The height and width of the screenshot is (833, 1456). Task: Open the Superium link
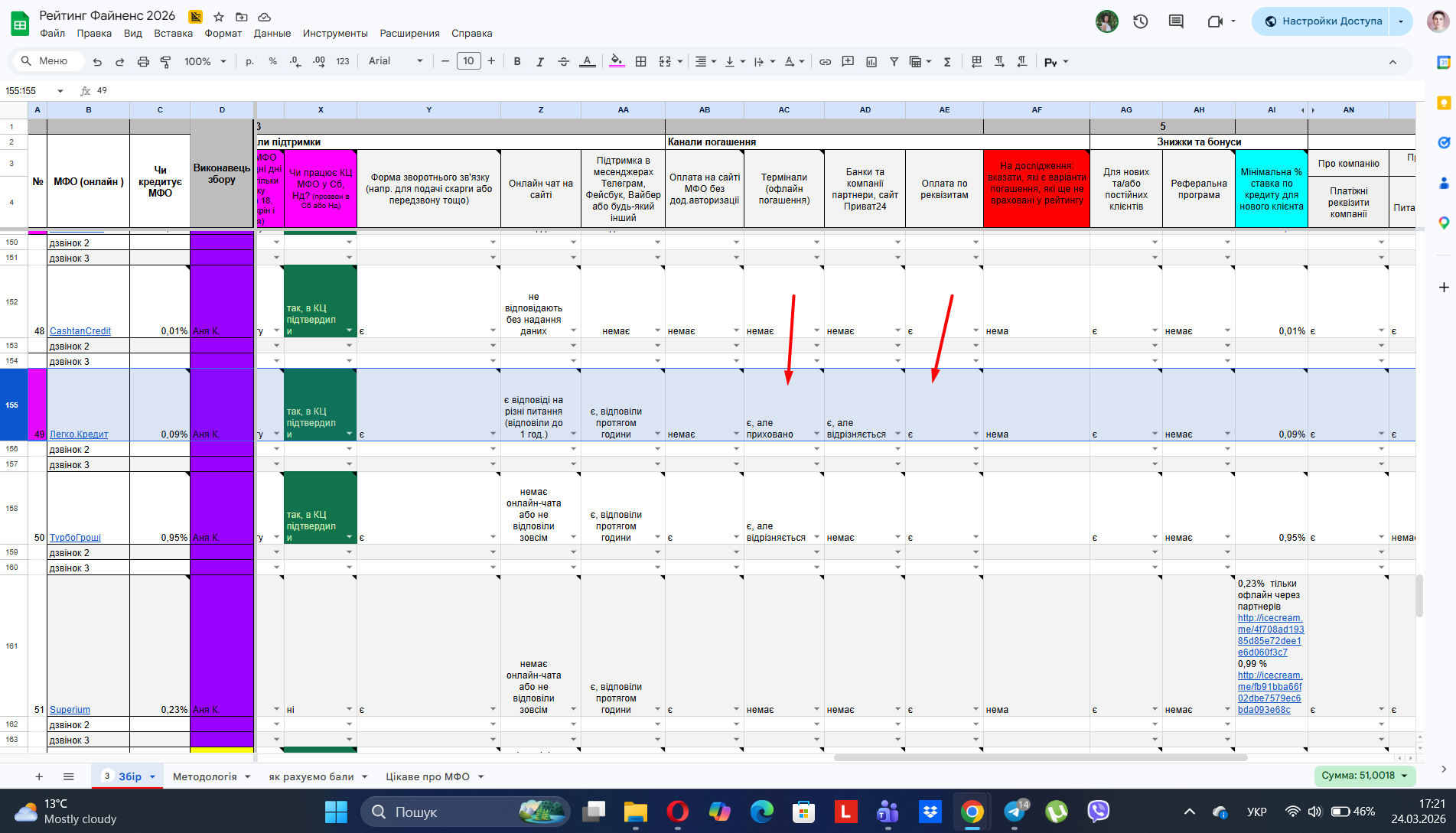70,710
